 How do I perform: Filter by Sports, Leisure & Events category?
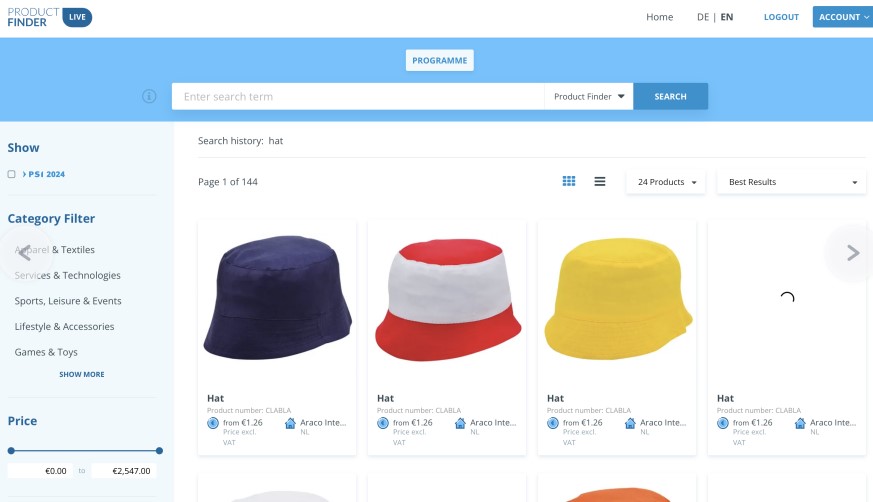tap(68, 301)
